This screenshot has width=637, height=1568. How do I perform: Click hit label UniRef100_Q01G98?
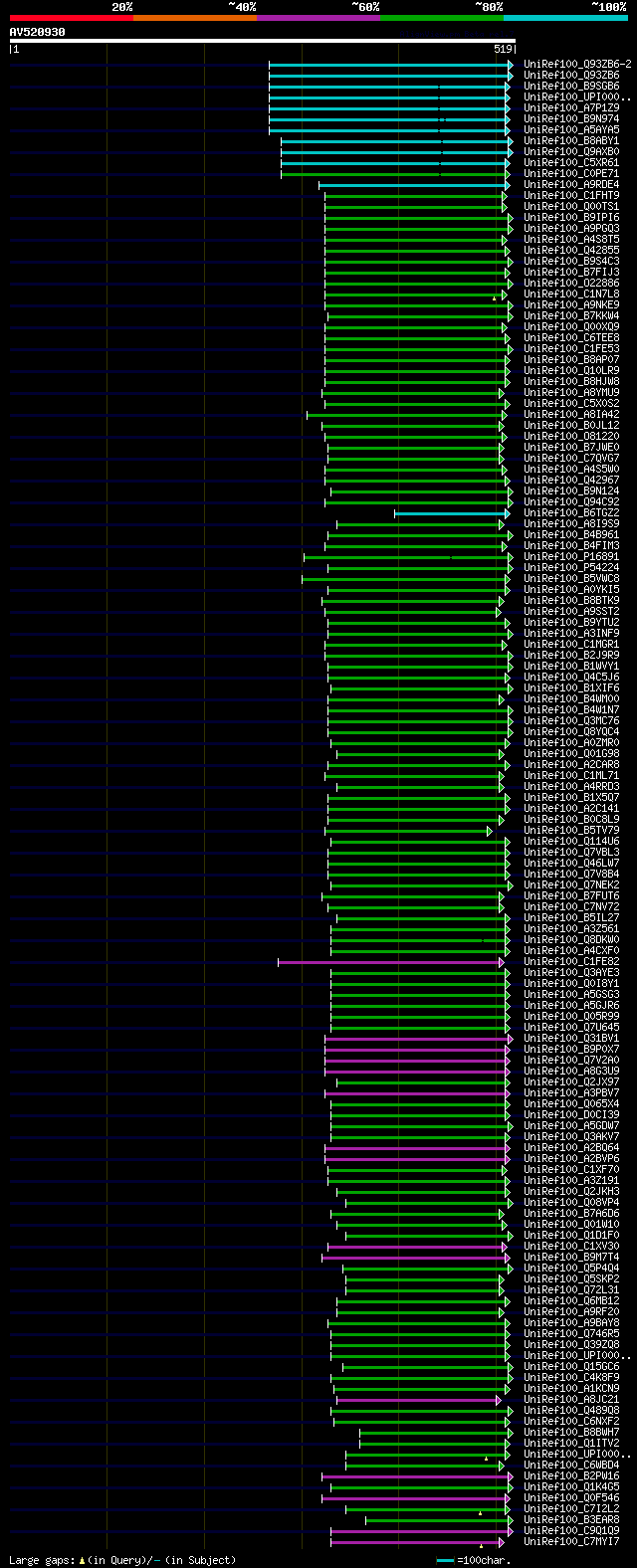point(571,753)
